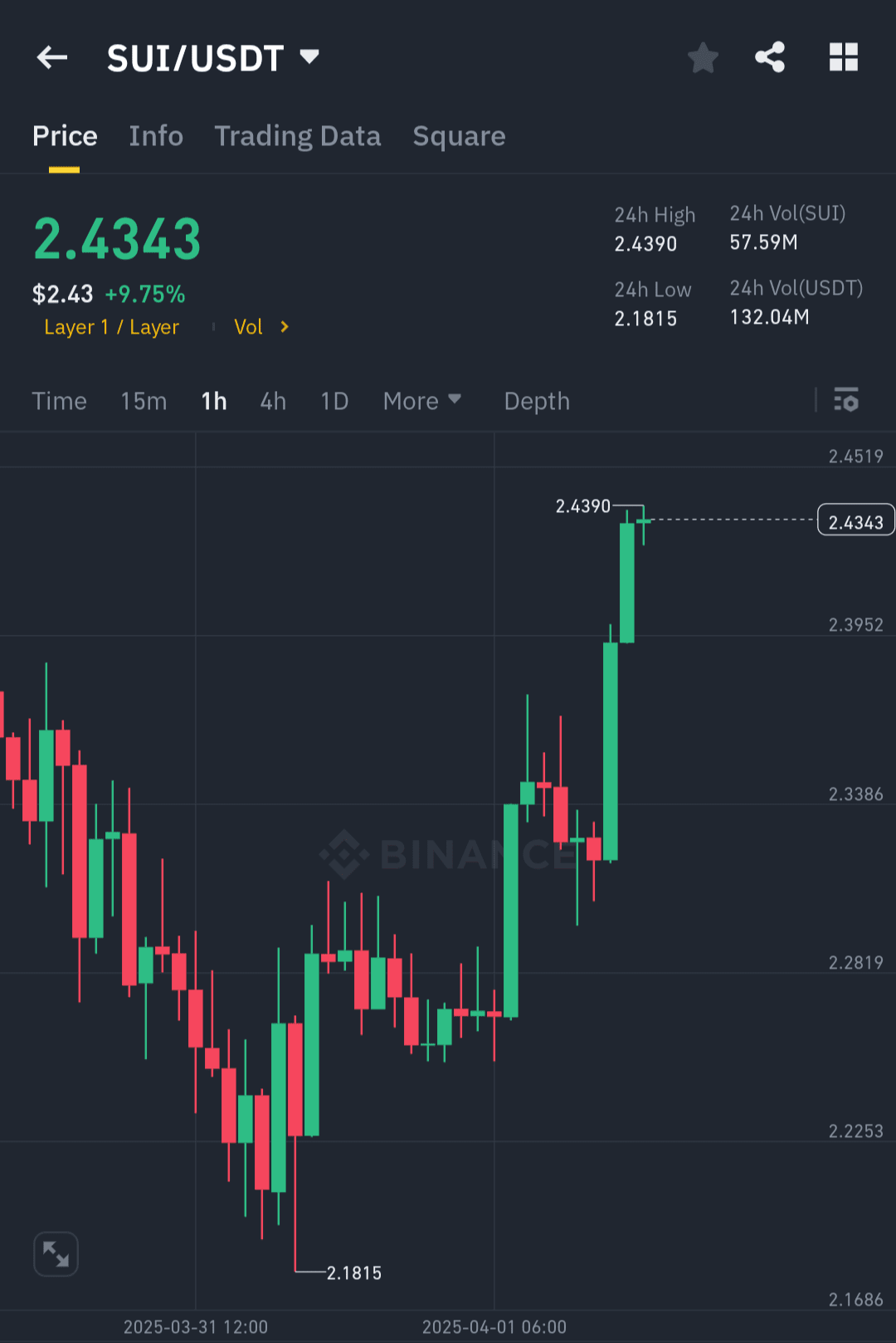Favorite SUI/USDT using the star icon

703,57
